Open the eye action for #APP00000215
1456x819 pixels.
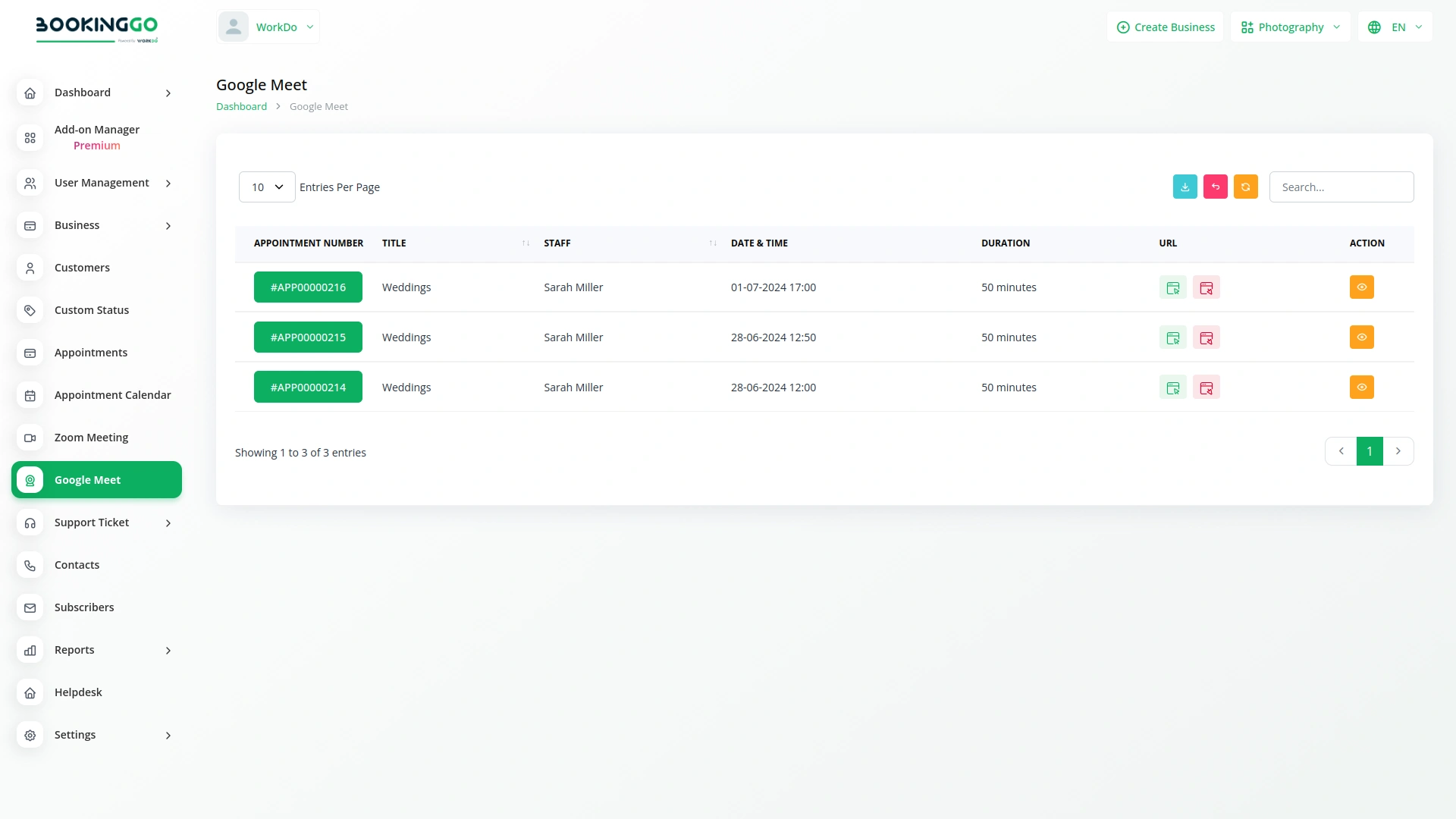tap(1362, 337)
